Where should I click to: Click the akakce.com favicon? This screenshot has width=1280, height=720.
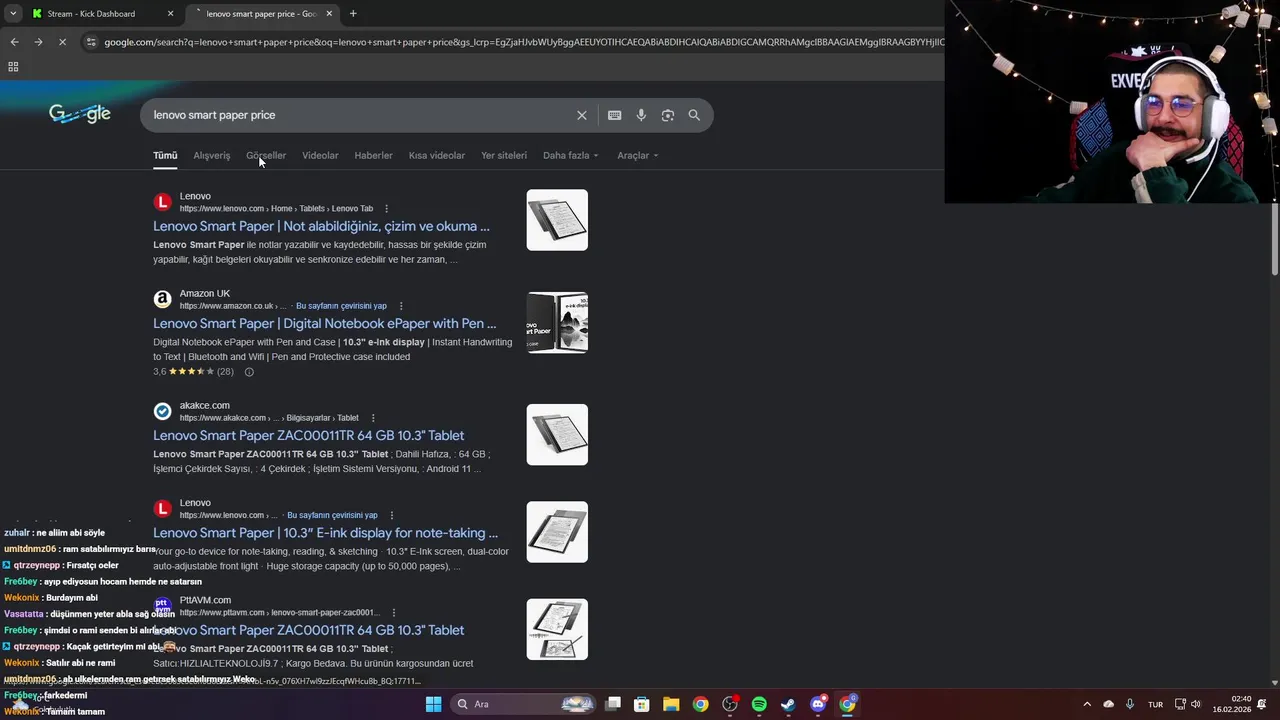click(x=162, y=411)
